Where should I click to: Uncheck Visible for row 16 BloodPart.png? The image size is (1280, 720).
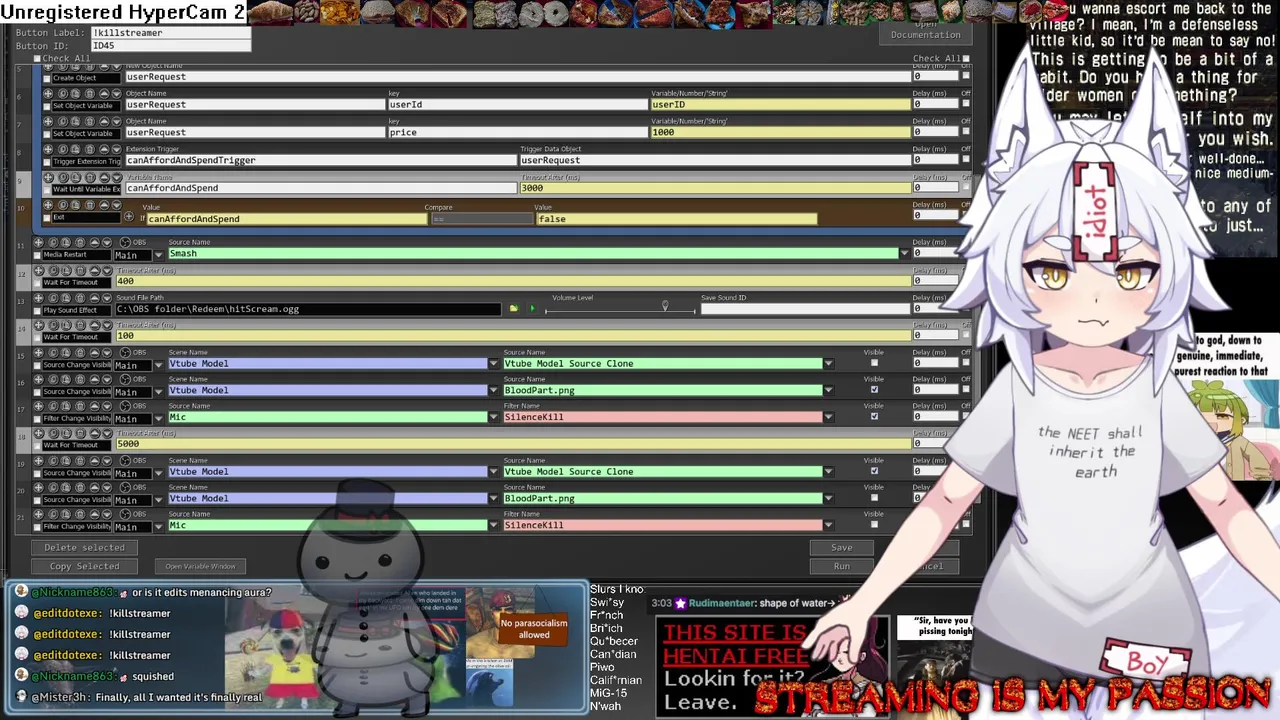[x=874, y=390]
